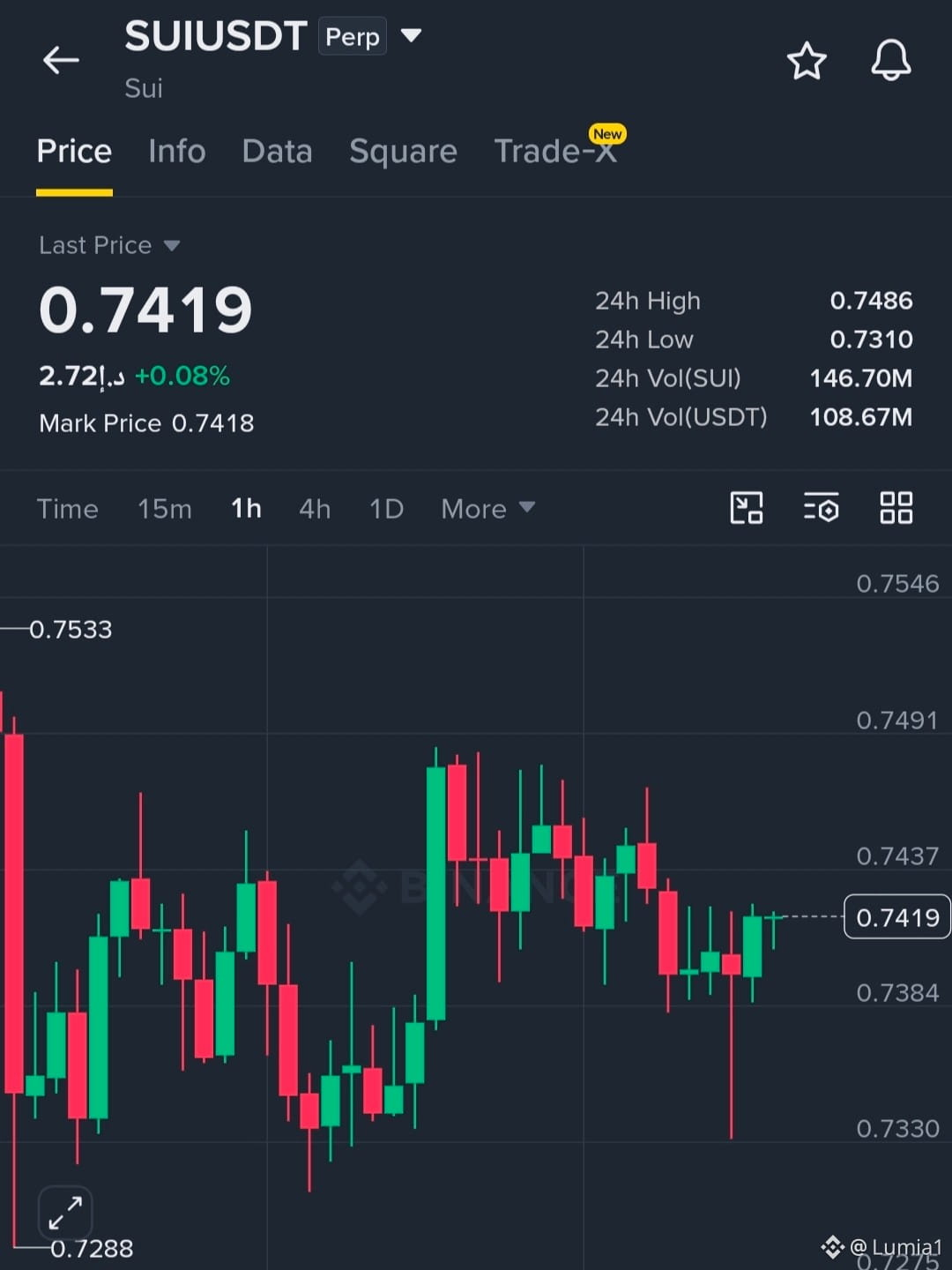This screenshot has height=1270, width=952.
Task: Tap the 24h Vol(USDT) value 108.67M
Action: point(861,417)
